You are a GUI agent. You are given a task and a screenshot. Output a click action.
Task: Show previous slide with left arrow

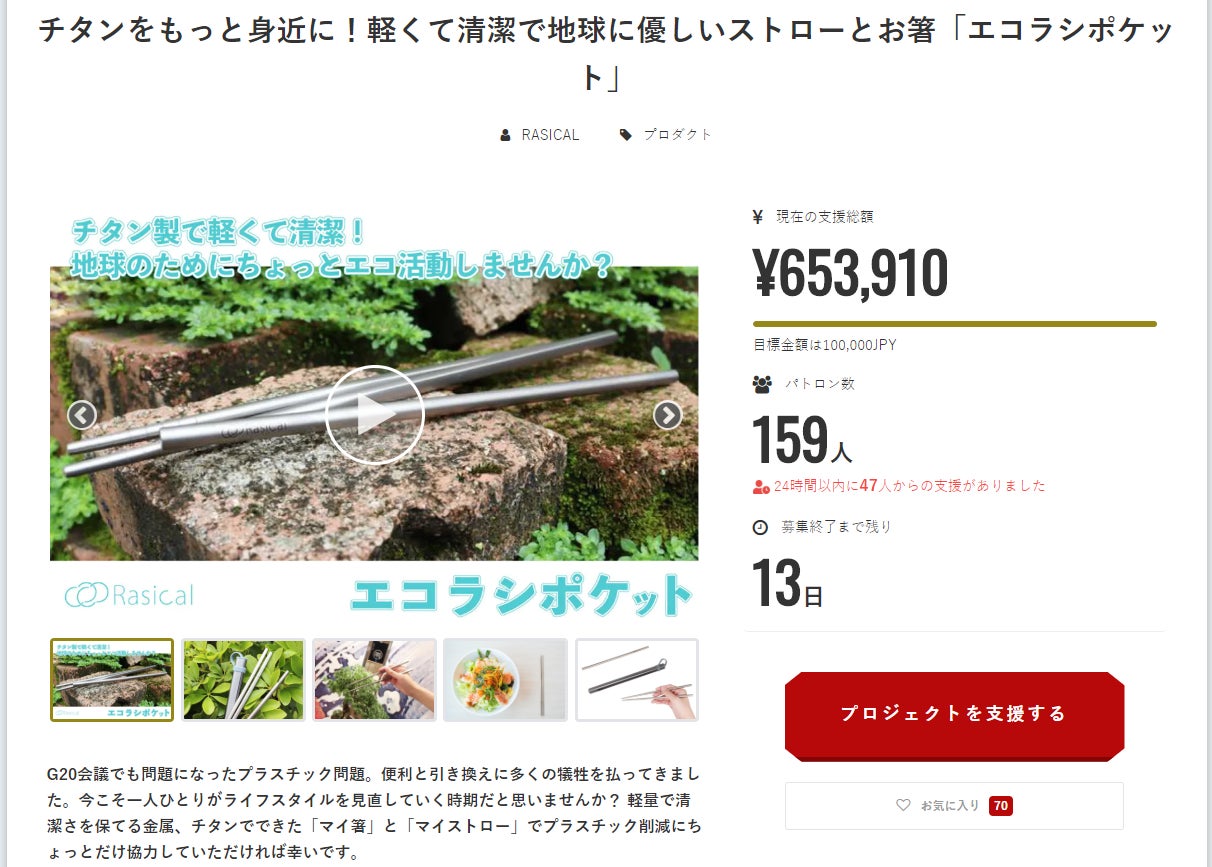pos(82,415)
